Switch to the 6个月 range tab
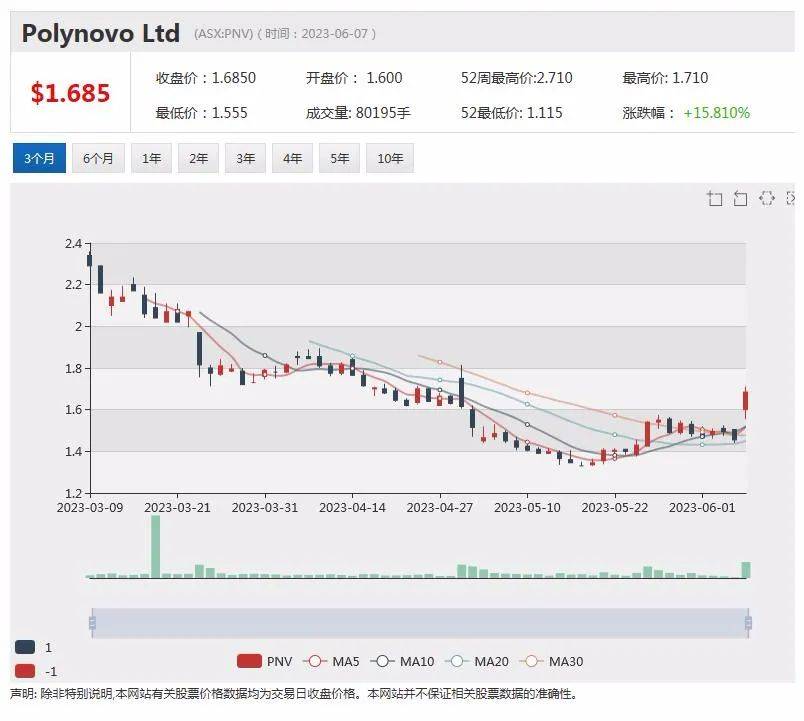The width and height of the screenshot is (804, 721). point(98,158)
